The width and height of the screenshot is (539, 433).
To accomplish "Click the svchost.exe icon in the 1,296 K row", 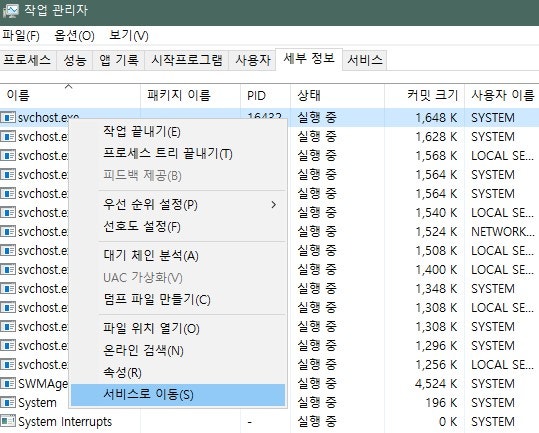I will tap(8, 345).
